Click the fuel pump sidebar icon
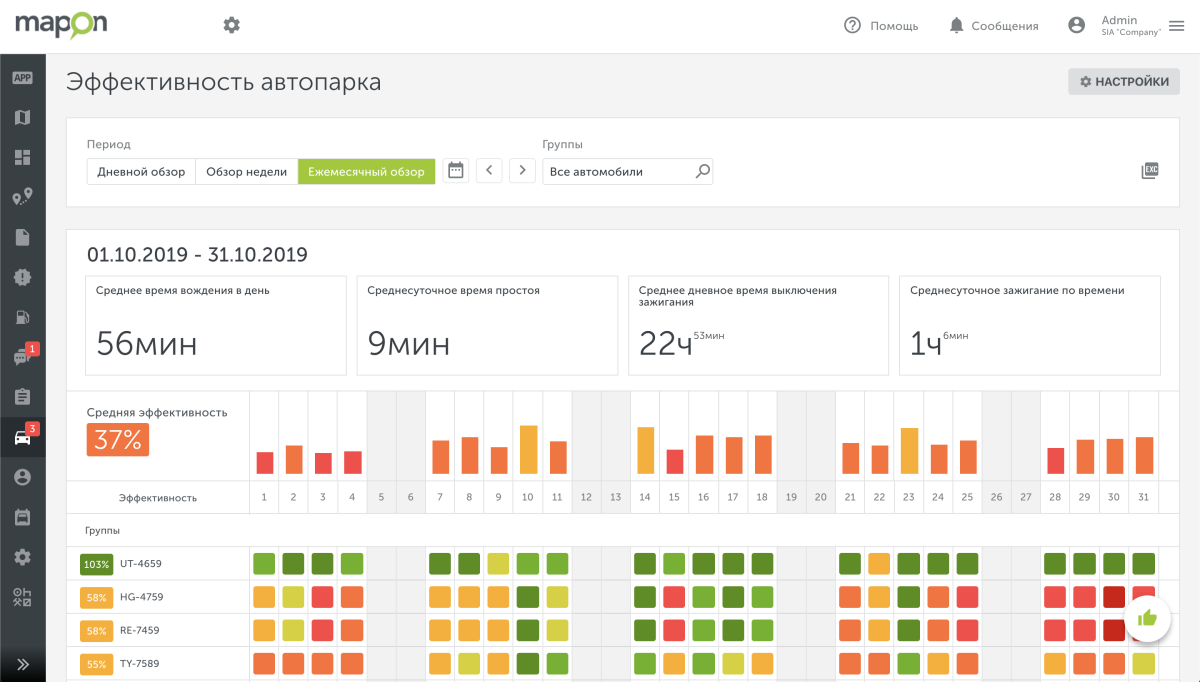This screenshot has height=682, width=1200. [x=22, y=317]
